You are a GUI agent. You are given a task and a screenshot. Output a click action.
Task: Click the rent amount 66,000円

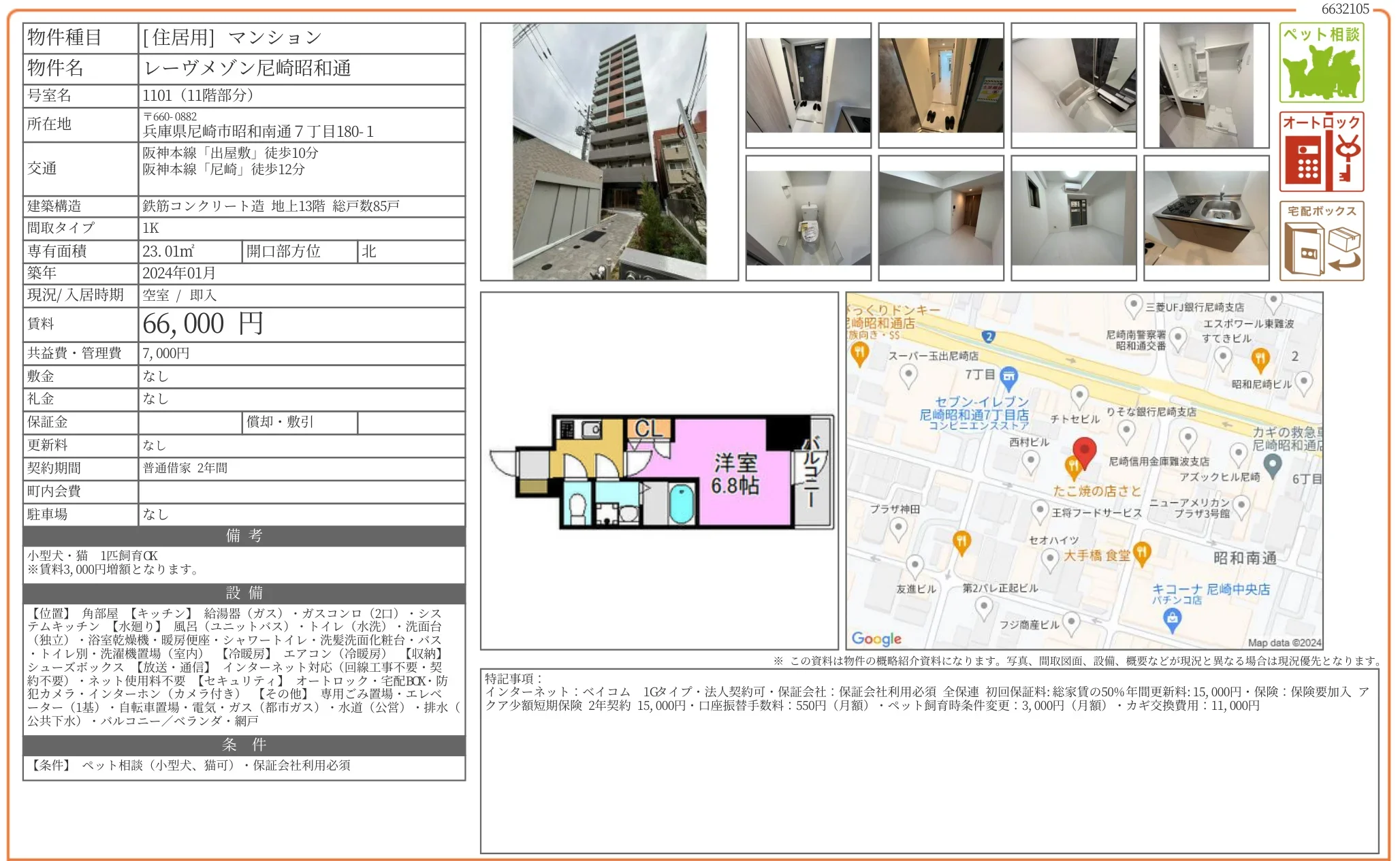click(x=203, y=324)
